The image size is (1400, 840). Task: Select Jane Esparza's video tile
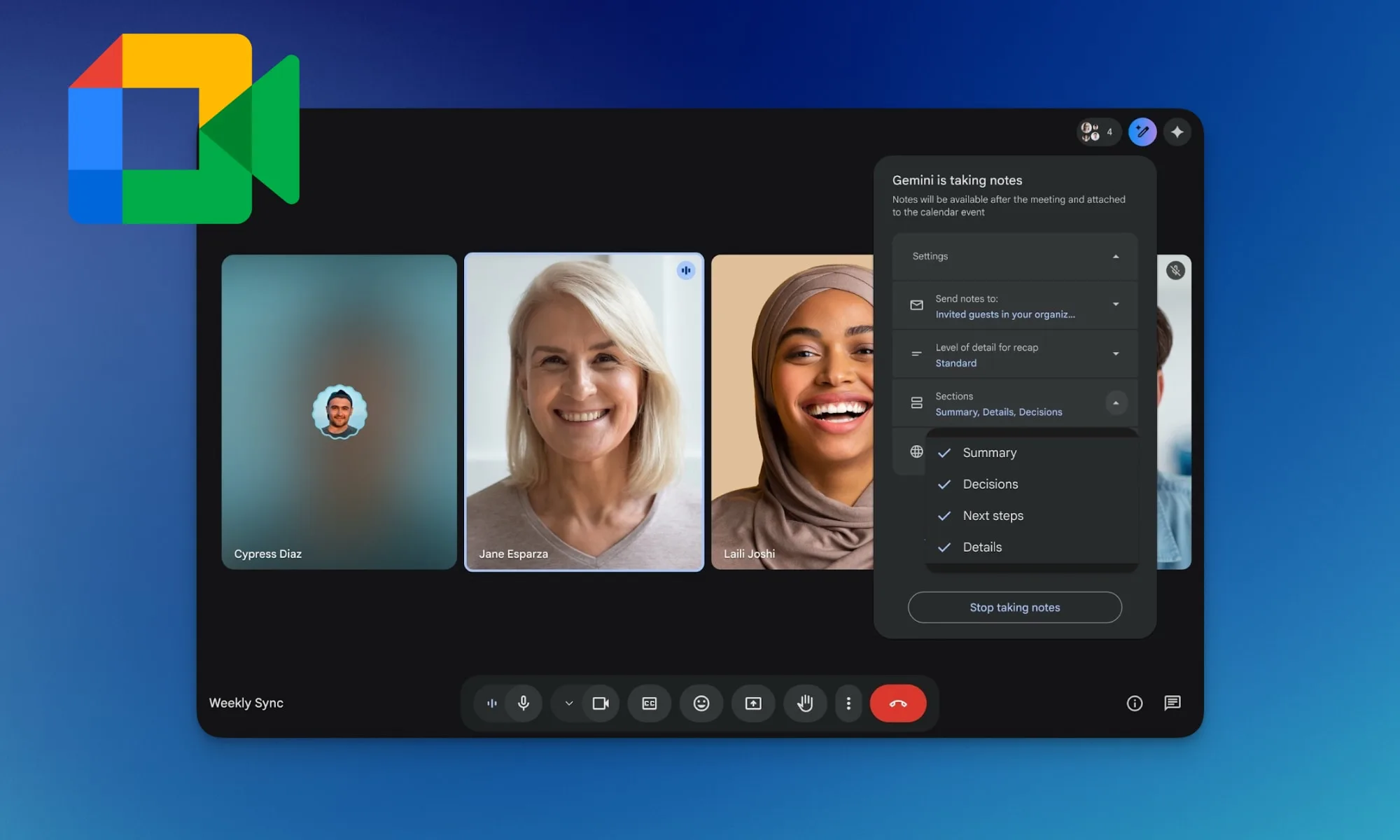pos(584,412)
